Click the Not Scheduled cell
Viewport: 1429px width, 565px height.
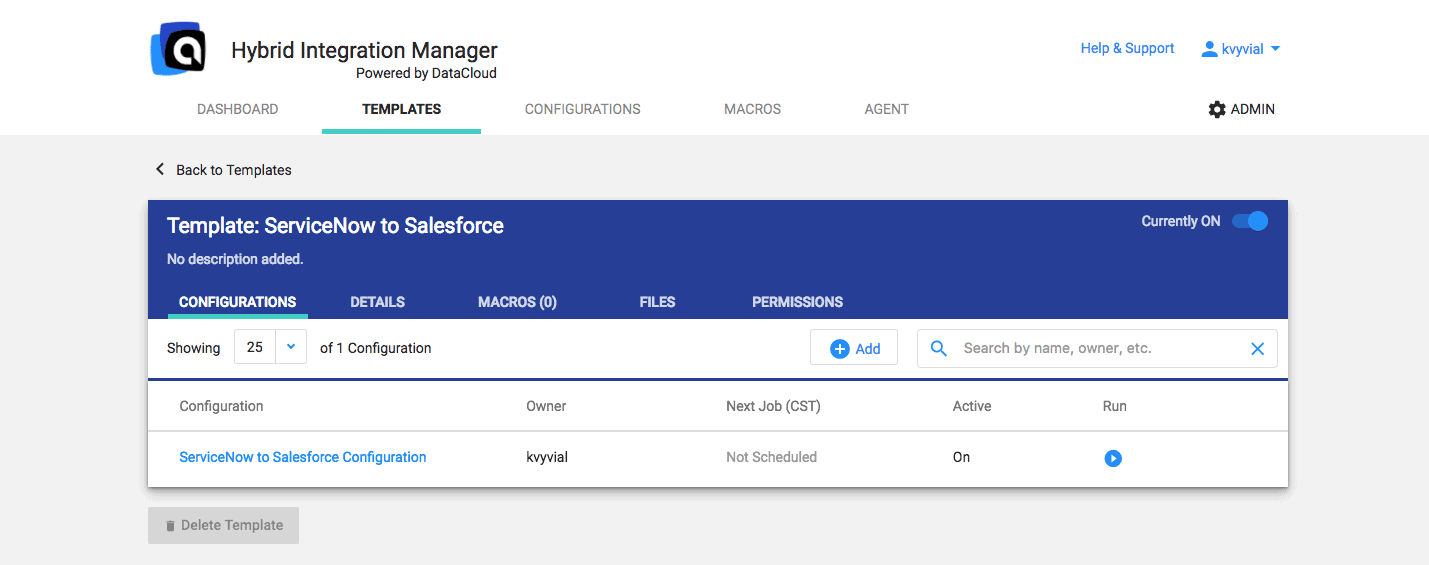tap(771, 457)
